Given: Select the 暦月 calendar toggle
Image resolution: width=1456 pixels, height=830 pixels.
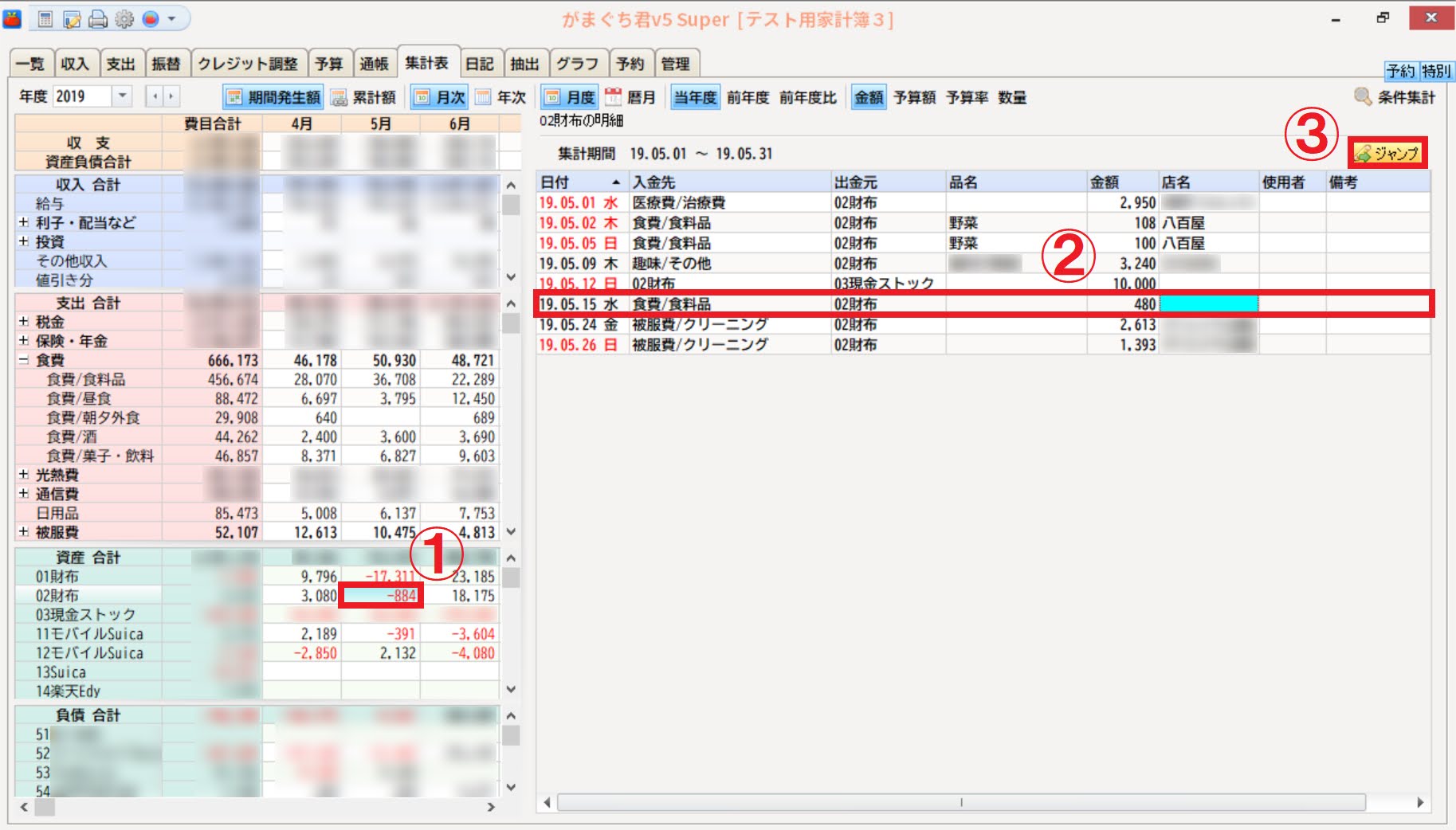Looking at the screenshot, I should pos(630,97).
